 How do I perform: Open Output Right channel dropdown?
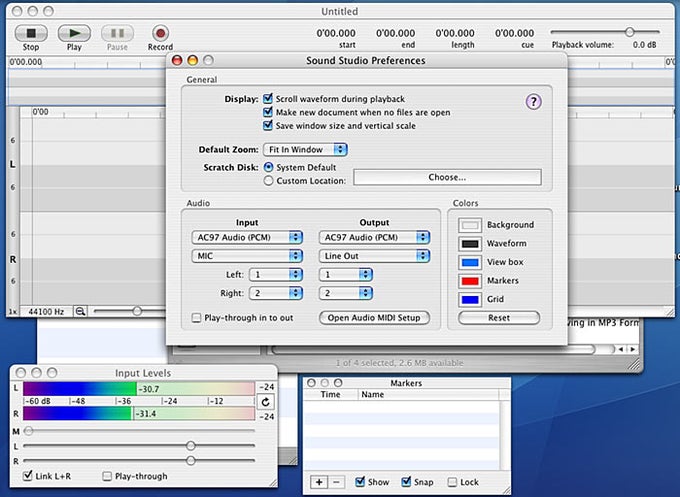[346, 293]
